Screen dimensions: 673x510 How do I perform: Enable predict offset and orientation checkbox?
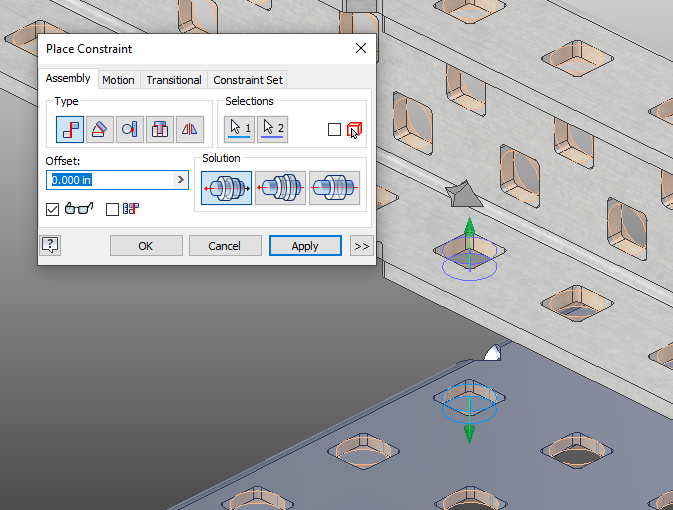coord(112,209)
